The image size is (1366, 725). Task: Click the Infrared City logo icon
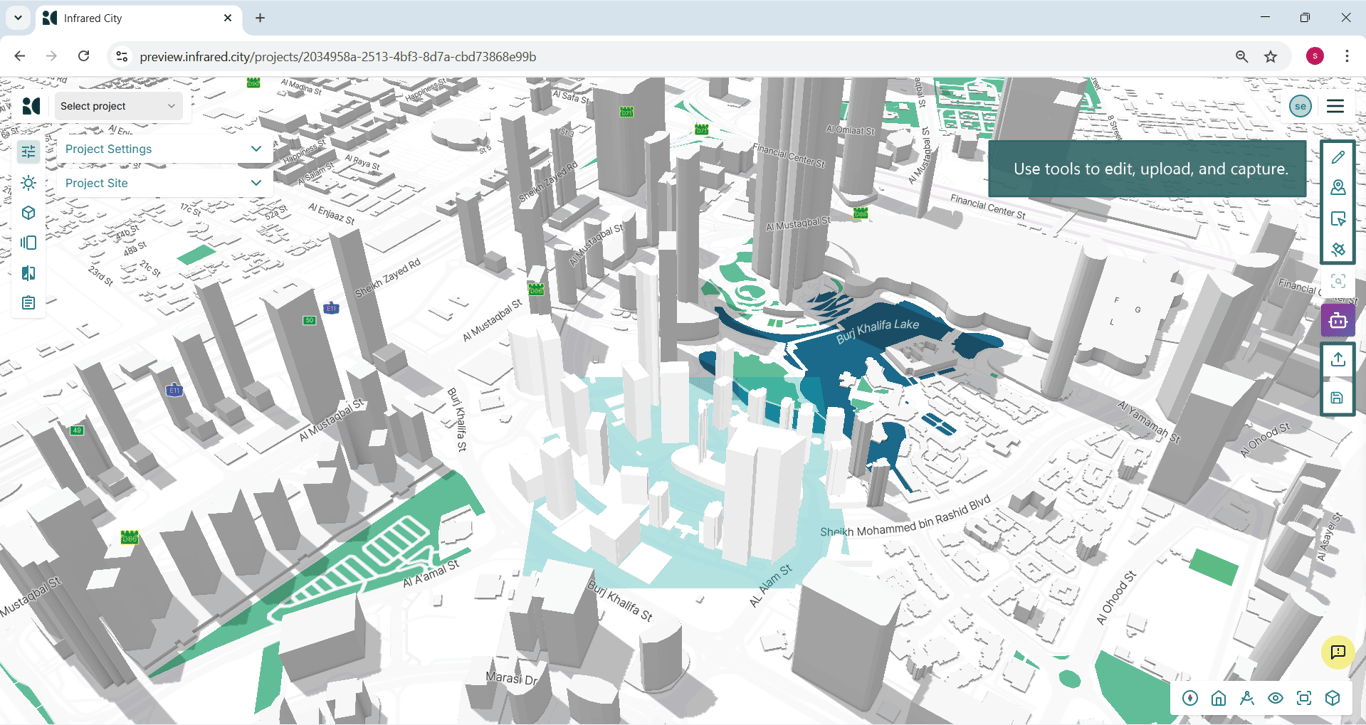[31, 106]
